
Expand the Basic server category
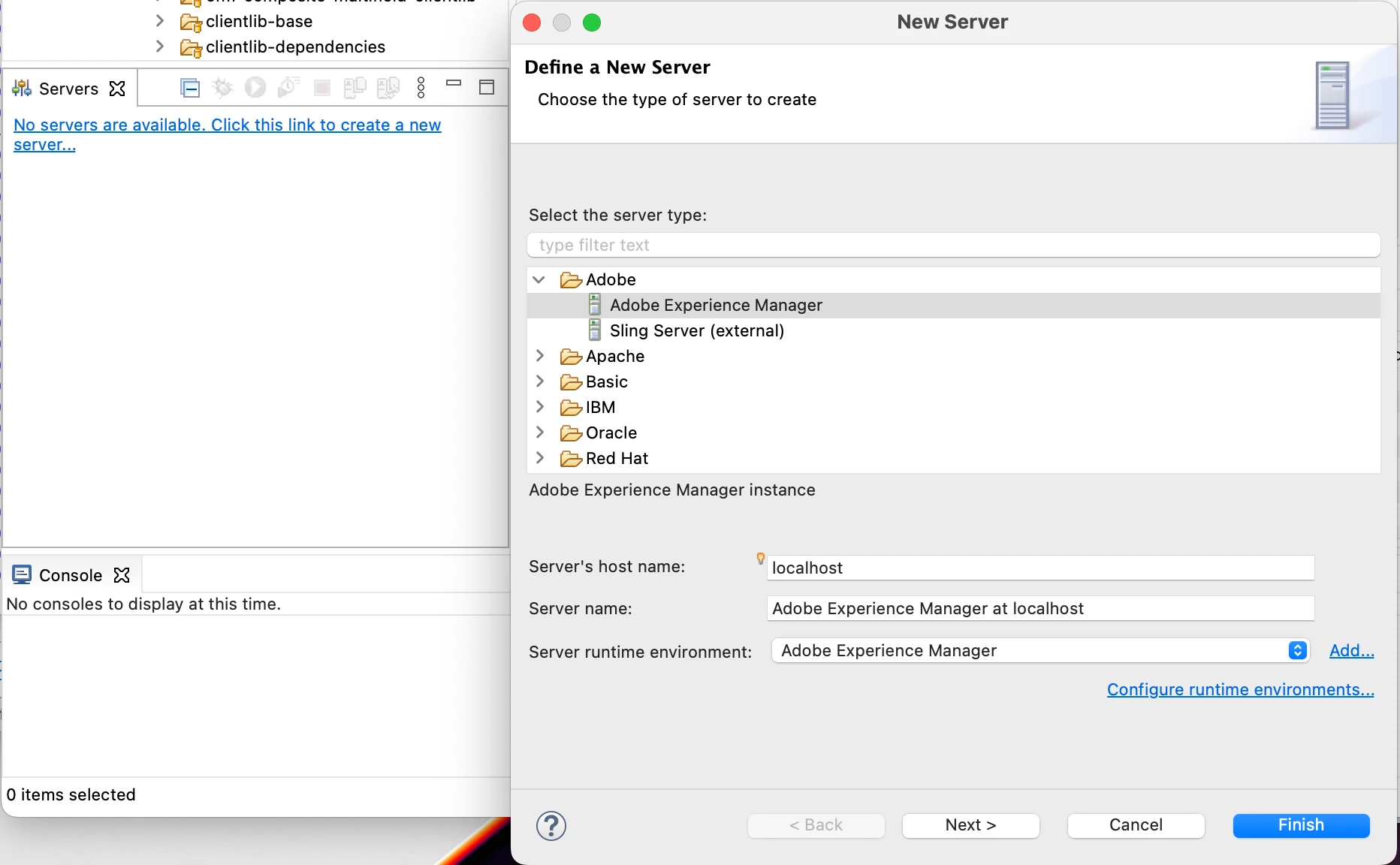[x=539, y=381]
